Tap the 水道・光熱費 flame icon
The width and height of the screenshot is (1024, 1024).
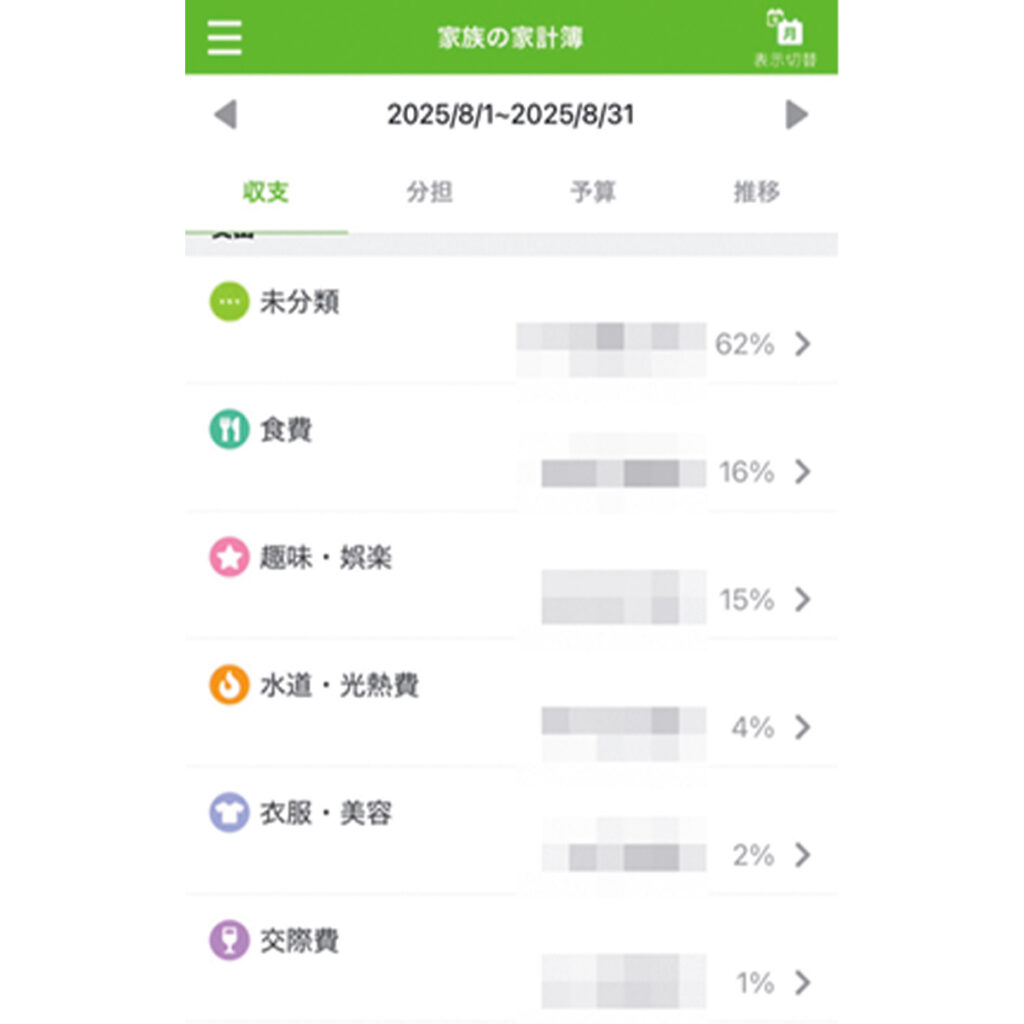click(x=229, y=686)
